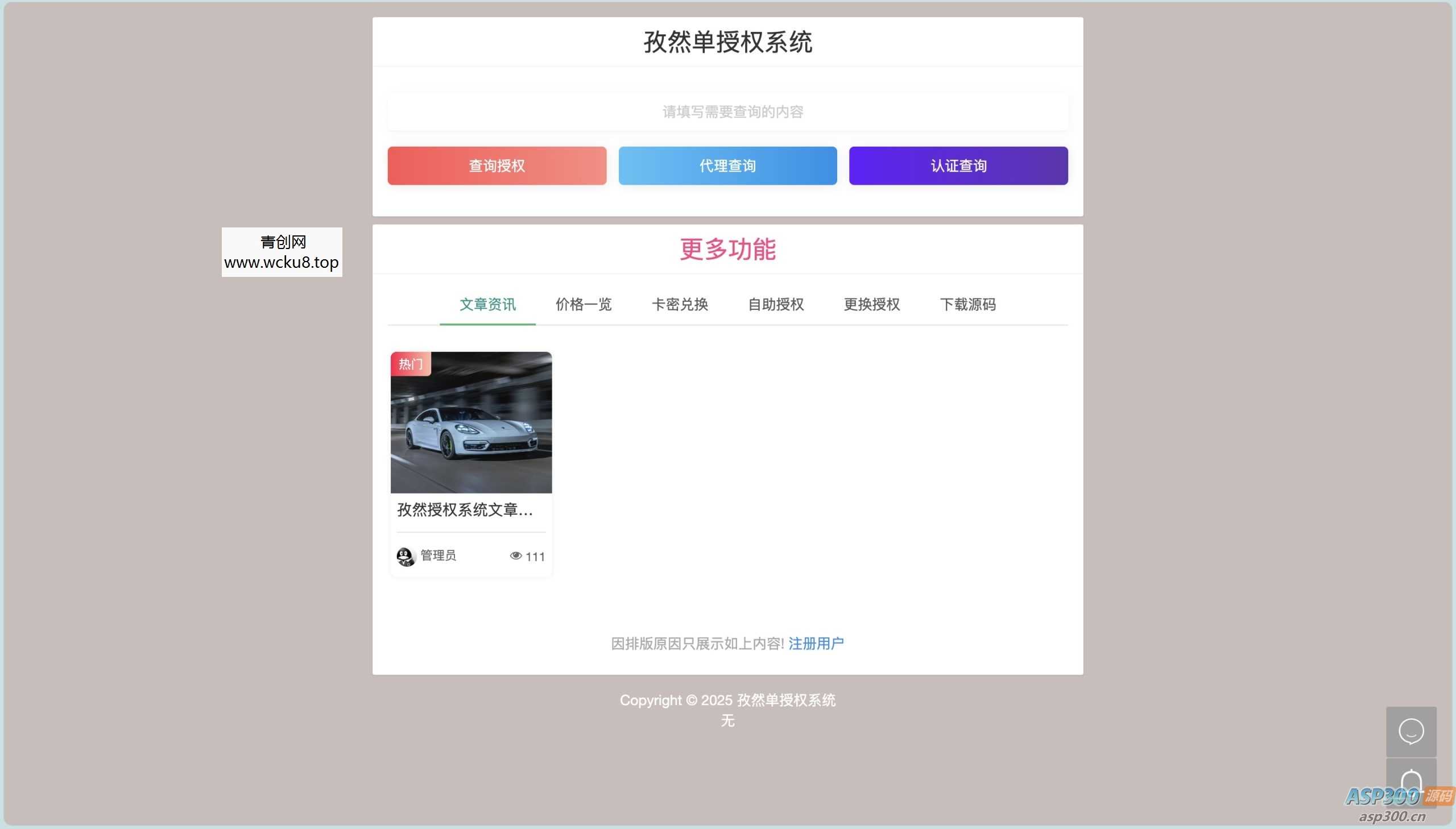Screen dimensions: 1456x829
Task: Select the 查询授权 red gradient button
Action: [x=496, y=165]
